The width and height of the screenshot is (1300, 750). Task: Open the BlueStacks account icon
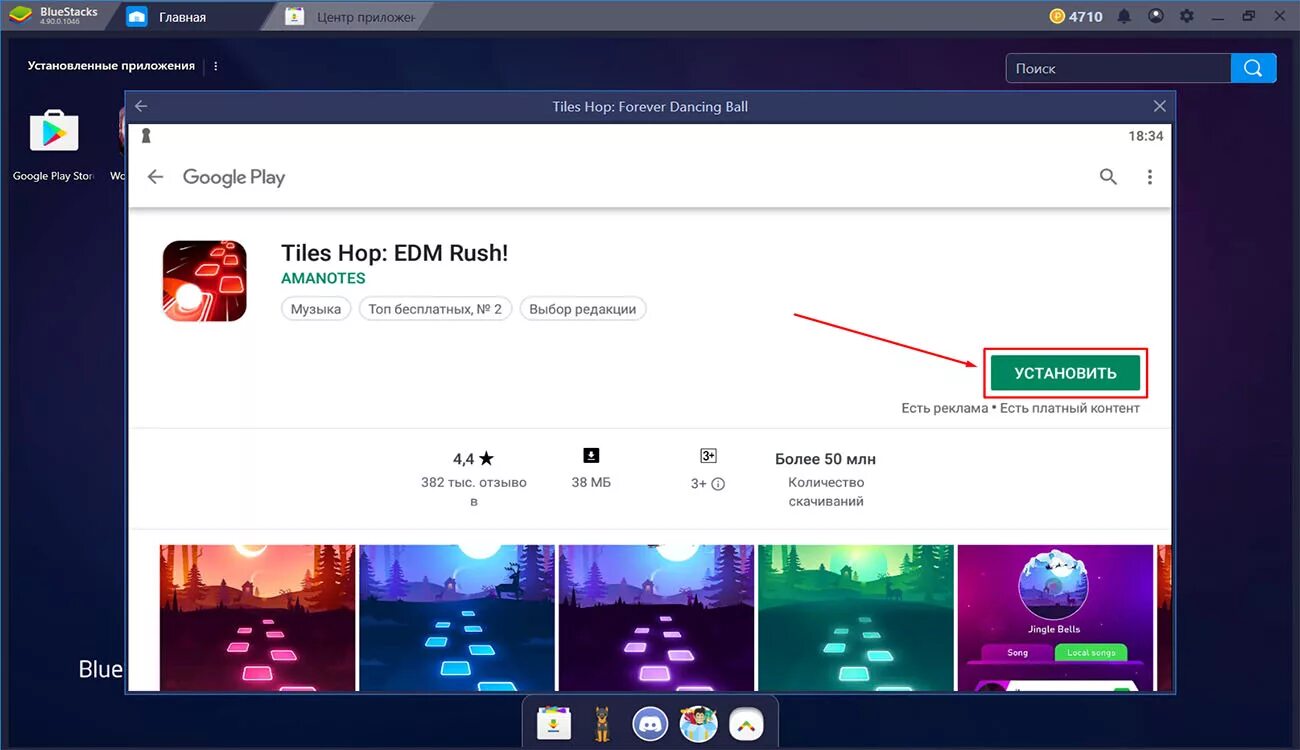(x=1156, y=17)
